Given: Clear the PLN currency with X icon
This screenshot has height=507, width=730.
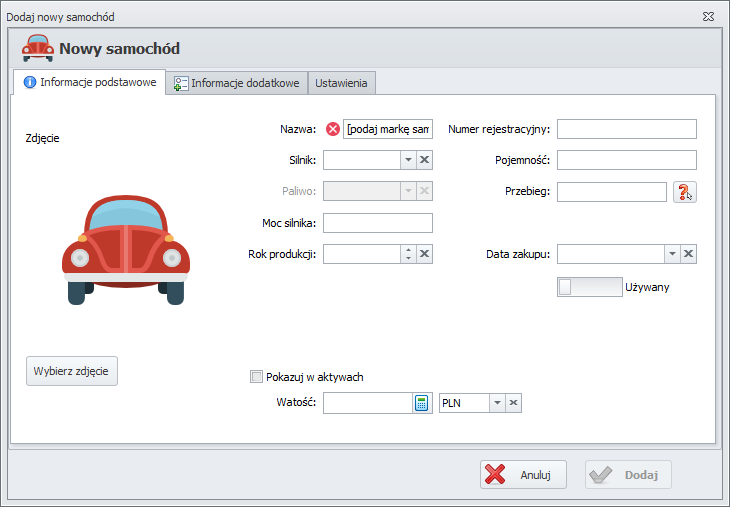Looking at the screenshot, I should 513,402.
